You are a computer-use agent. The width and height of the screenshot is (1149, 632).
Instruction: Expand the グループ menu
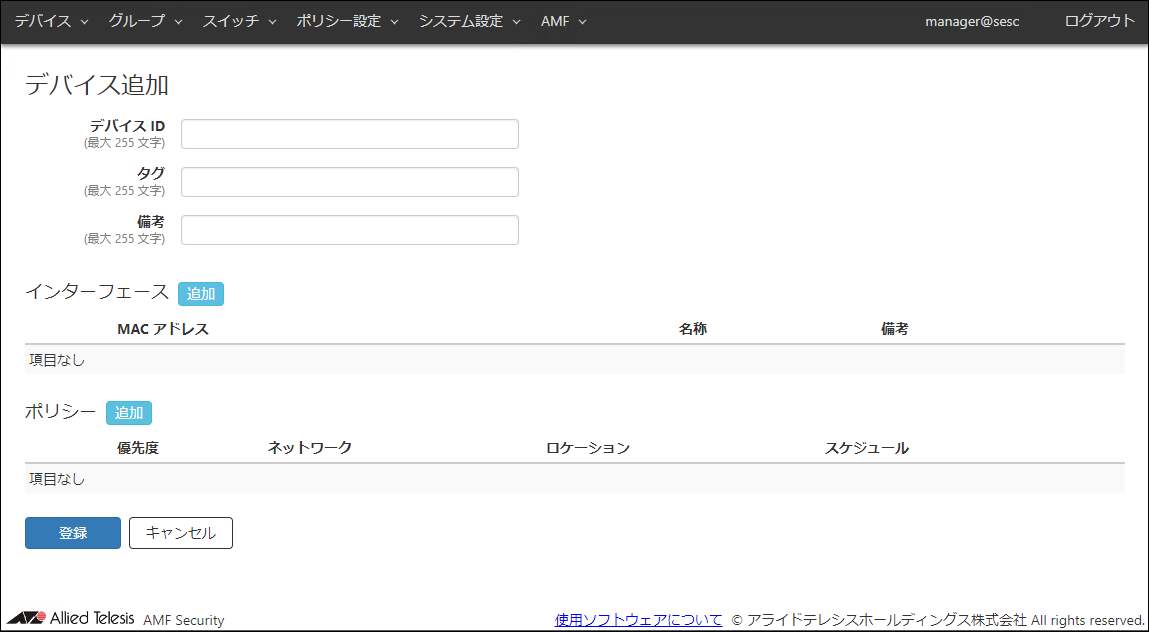(x=145, y=21)
